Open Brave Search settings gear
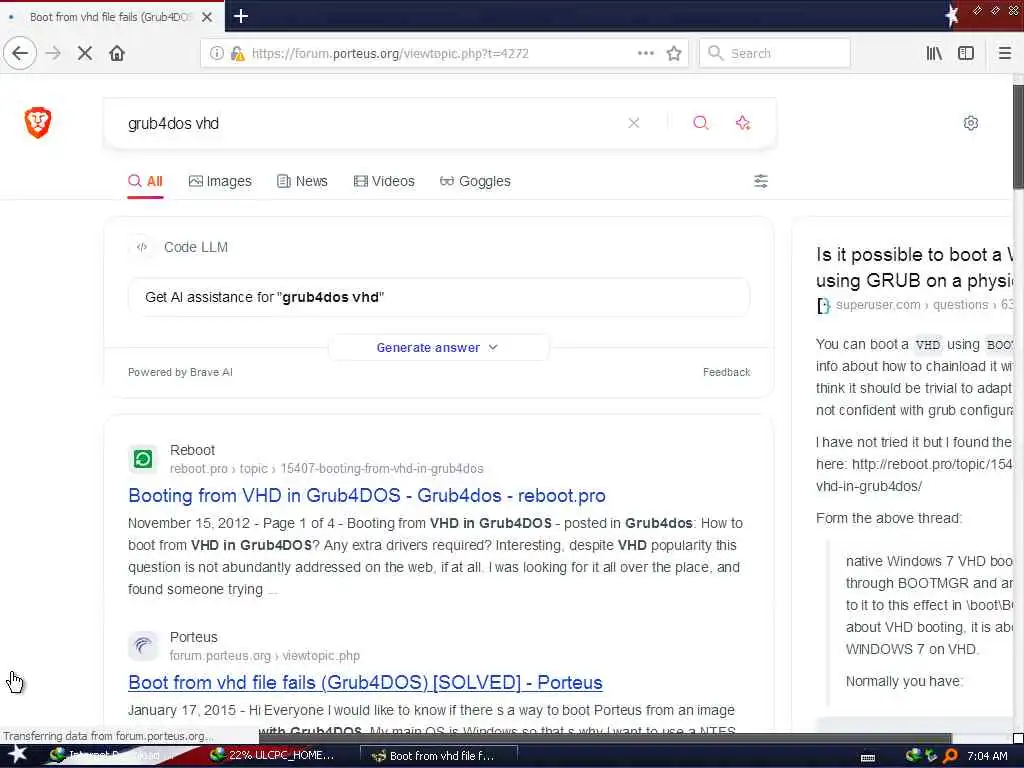Viewport: 1024px width, 768px height. tap(971, 123)
